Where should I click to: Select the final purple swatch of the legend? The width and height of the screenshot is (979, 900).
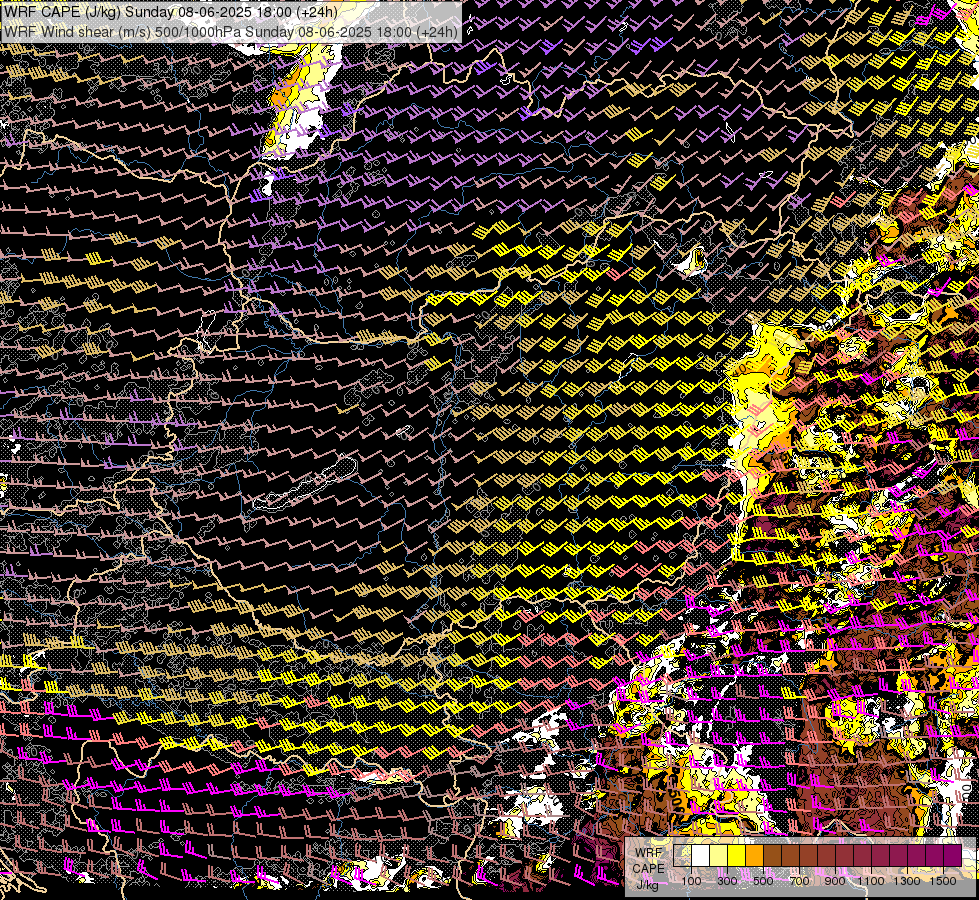[x=953, y=855]
